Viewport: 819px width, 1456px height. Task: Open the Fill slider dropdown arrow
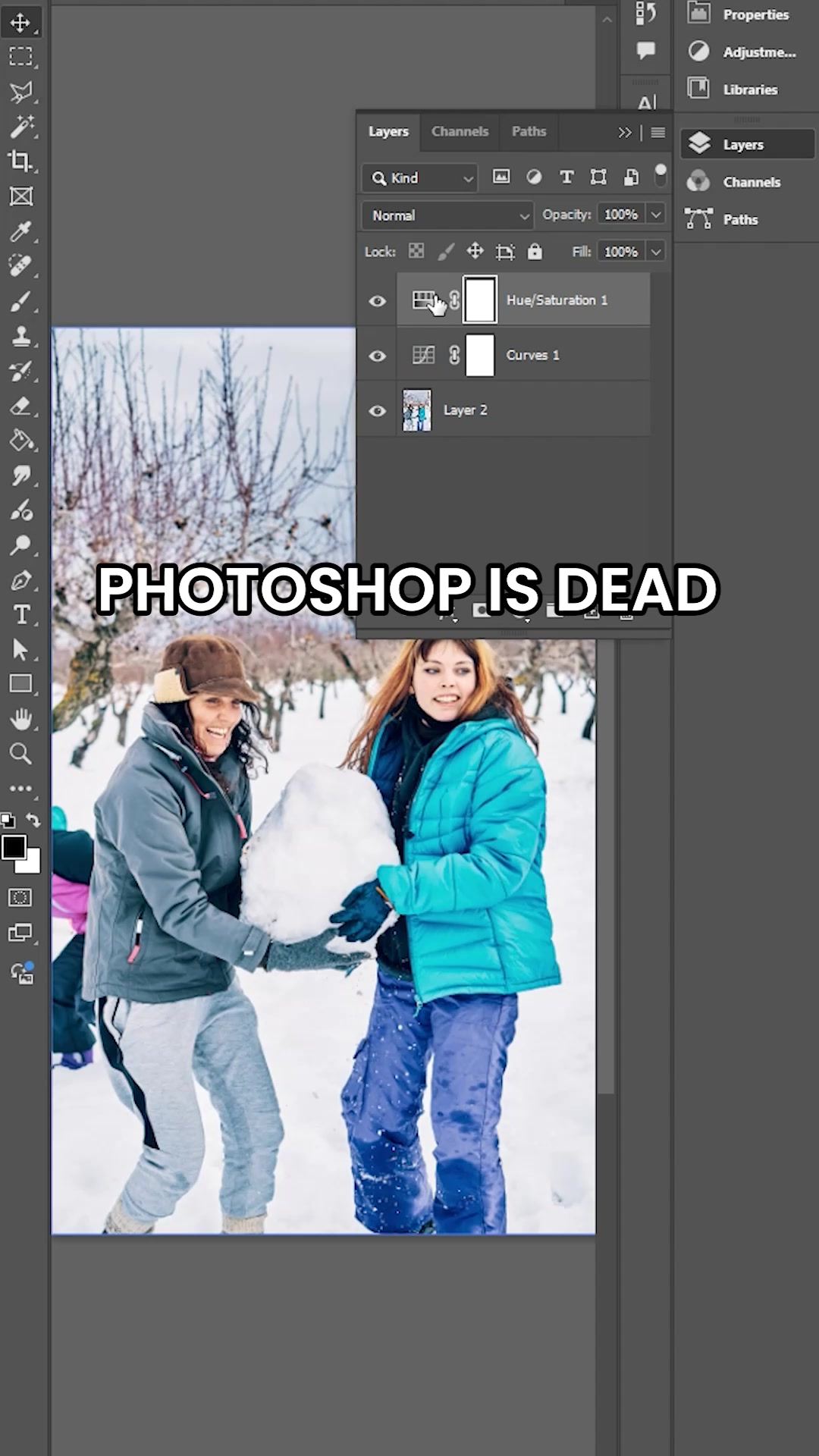656,252
